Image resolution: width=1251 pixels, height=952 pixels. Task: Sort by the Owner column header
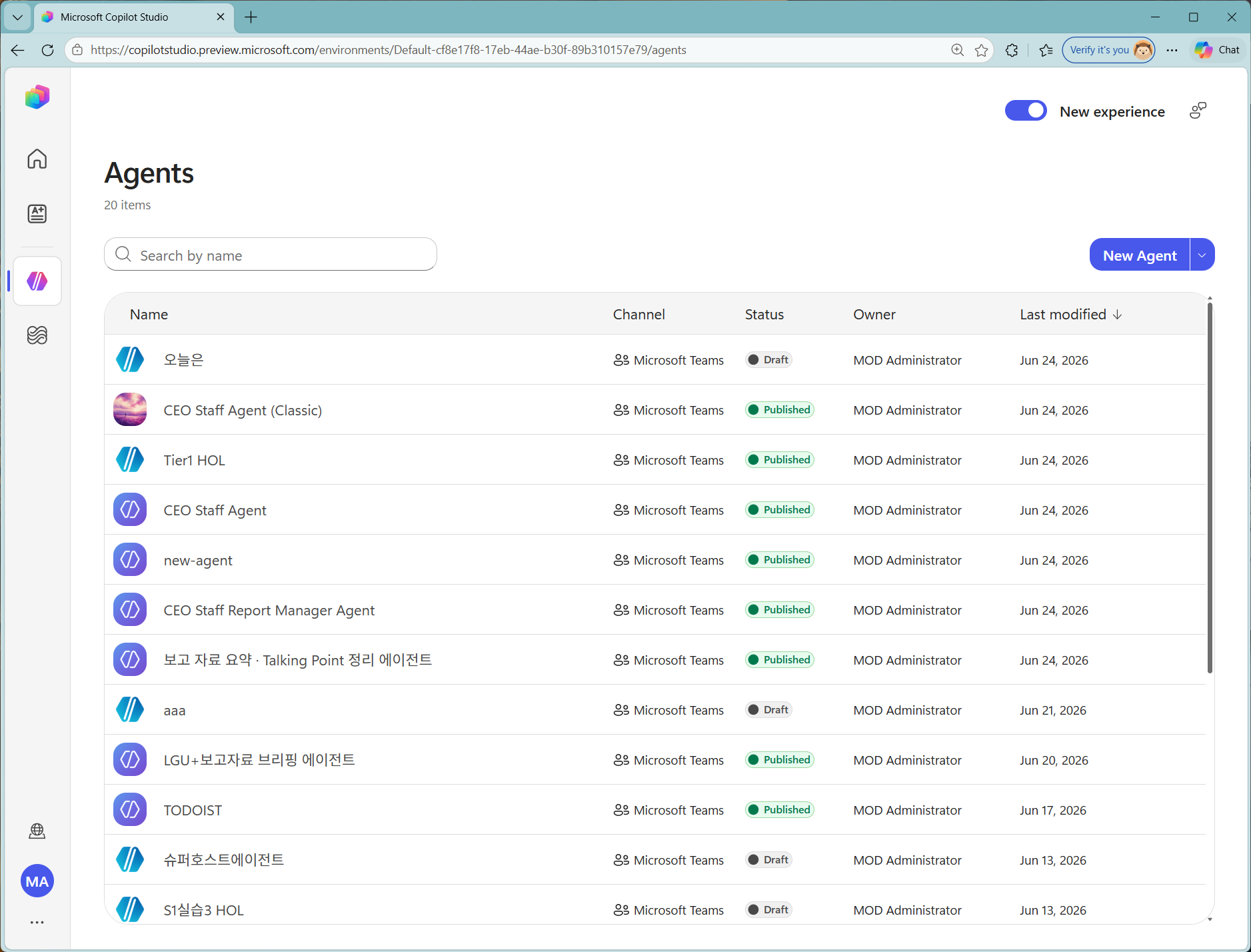(x=874, y=315)
